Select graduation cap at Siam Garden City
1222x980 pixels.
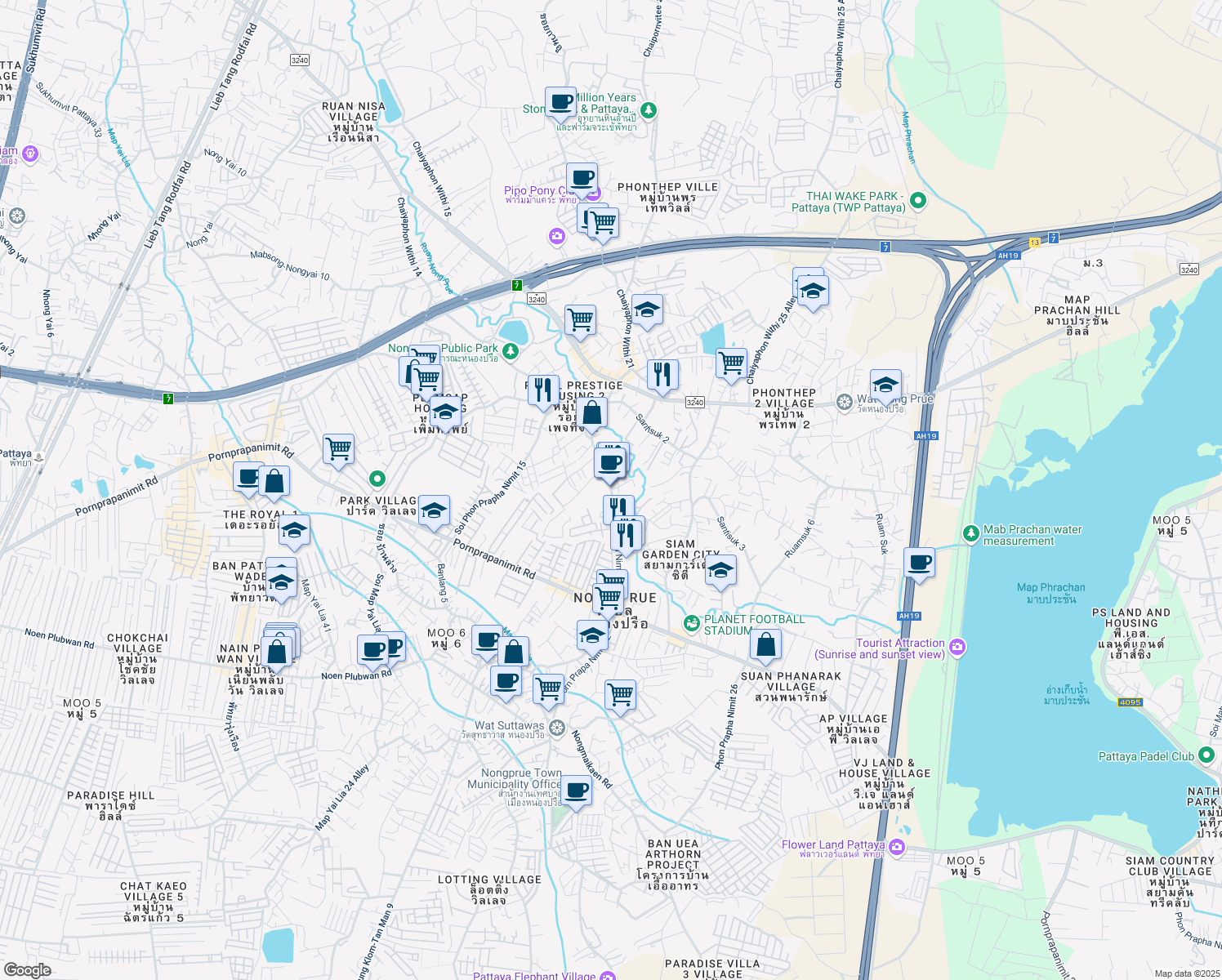[x=720, y=572]
